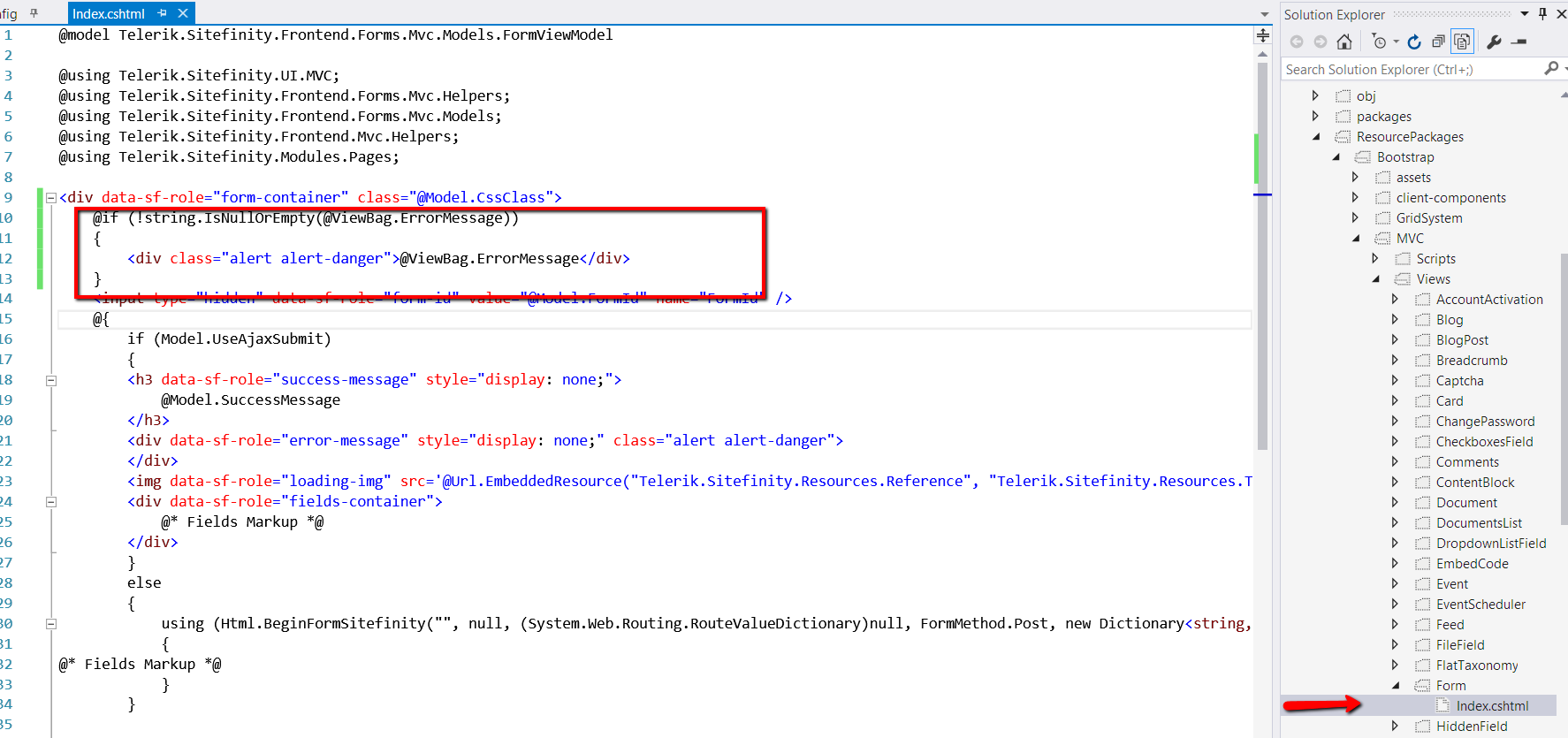Click Preview Selected Items icon next to the wrench
The height and width of the screenshot is (738, 1568).
coord(1519,42)
